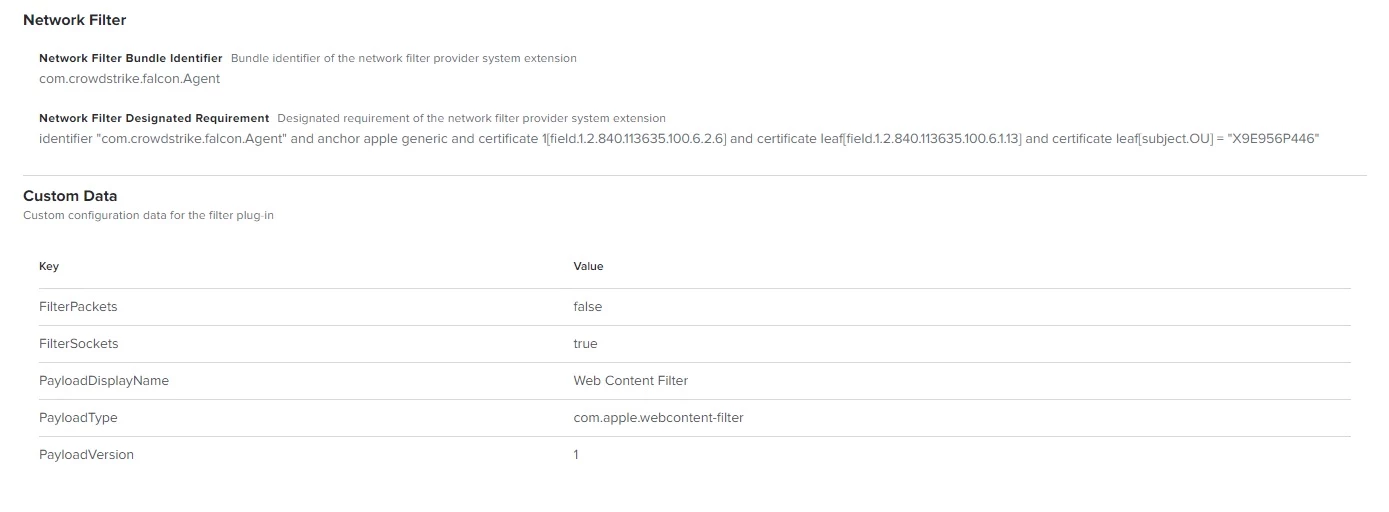Viewport: 1389px width, 512px height.
Task: Click the bundle identifier description text
Action: (404, 58)
